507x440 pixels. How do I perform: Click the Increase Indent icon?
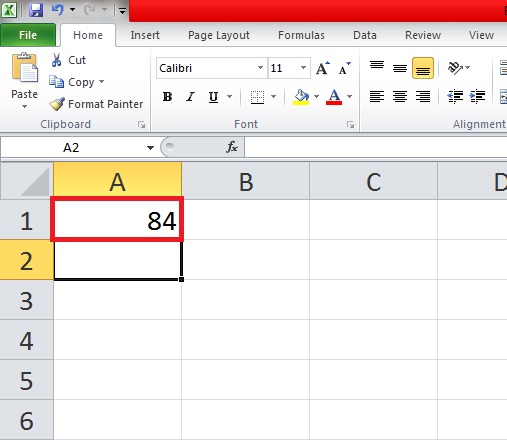point(477,97)
